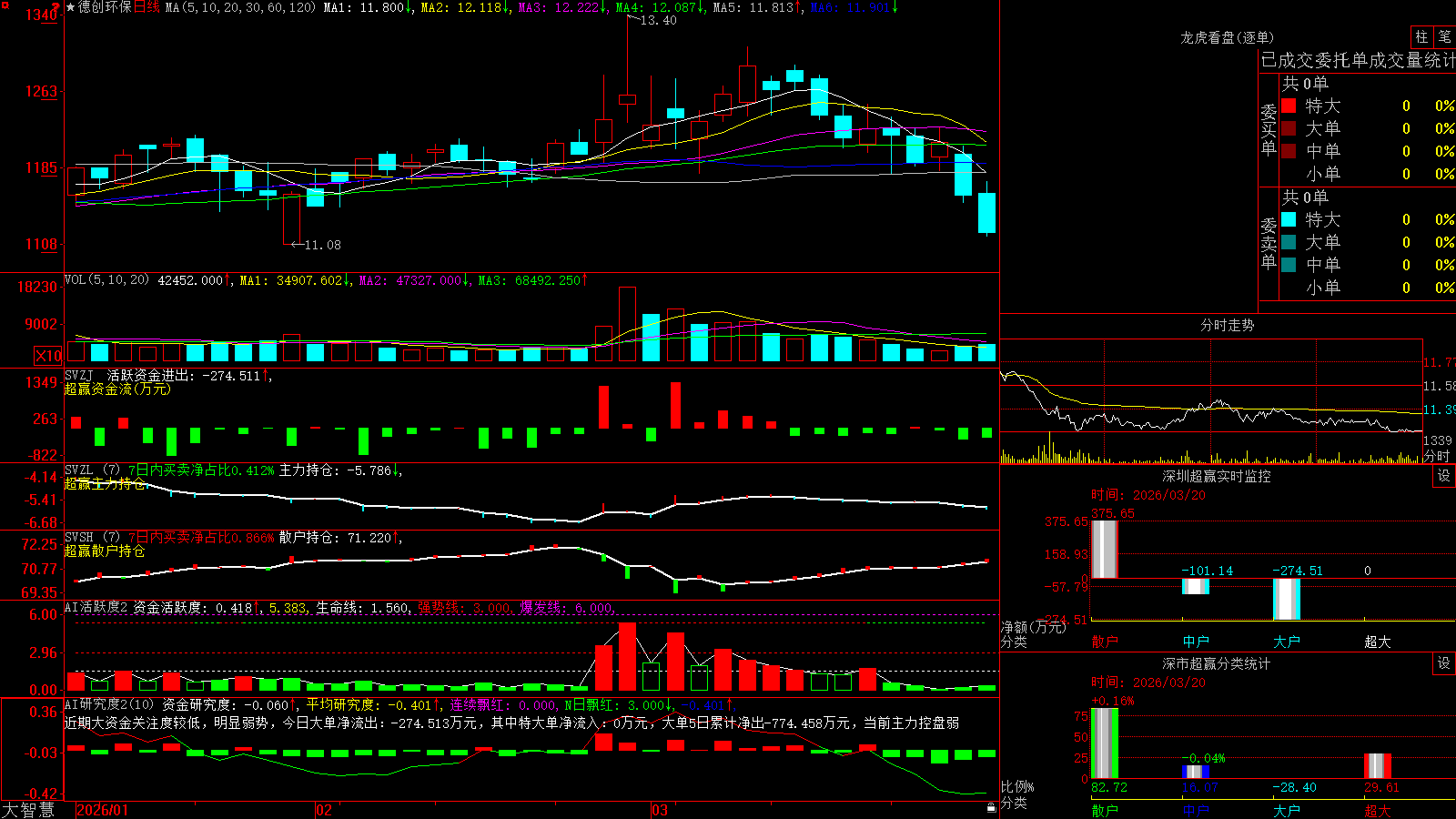Click the 日线 period label
This screenshot has height=819, width=1456.
point(147,7)
